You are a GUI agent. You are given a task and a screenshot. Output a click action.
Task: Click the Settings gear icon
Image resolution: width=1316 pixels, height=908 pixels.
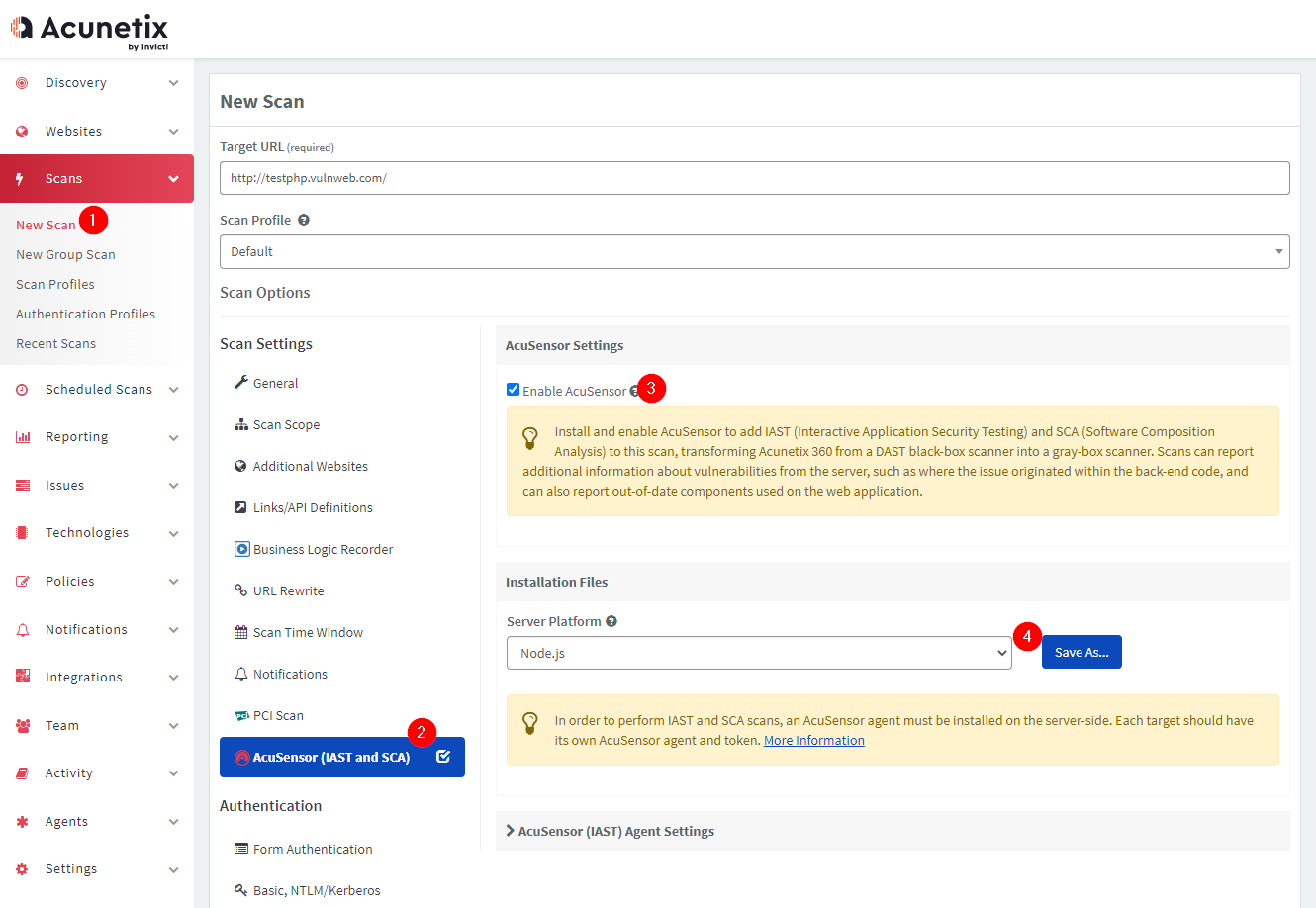22,869
